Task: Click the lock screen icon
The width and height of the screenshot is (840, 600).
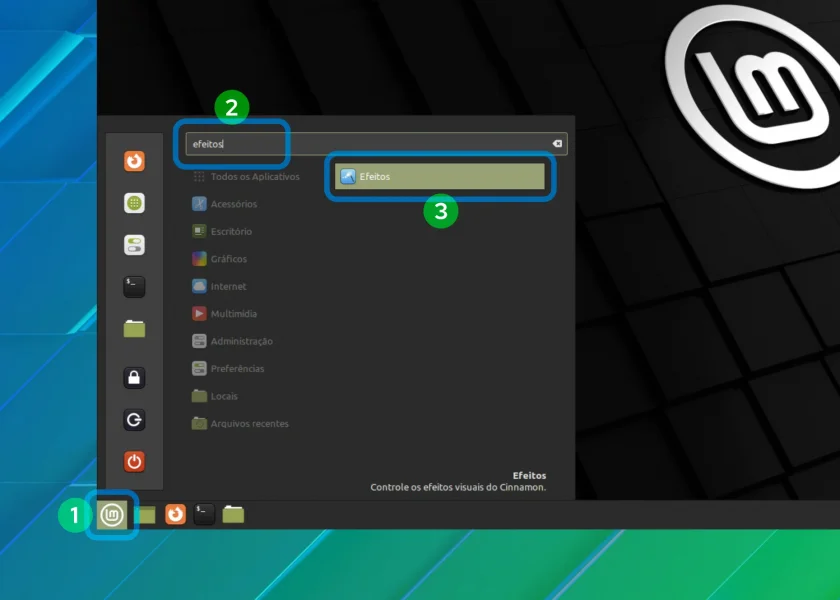Action: click(134, 378)
